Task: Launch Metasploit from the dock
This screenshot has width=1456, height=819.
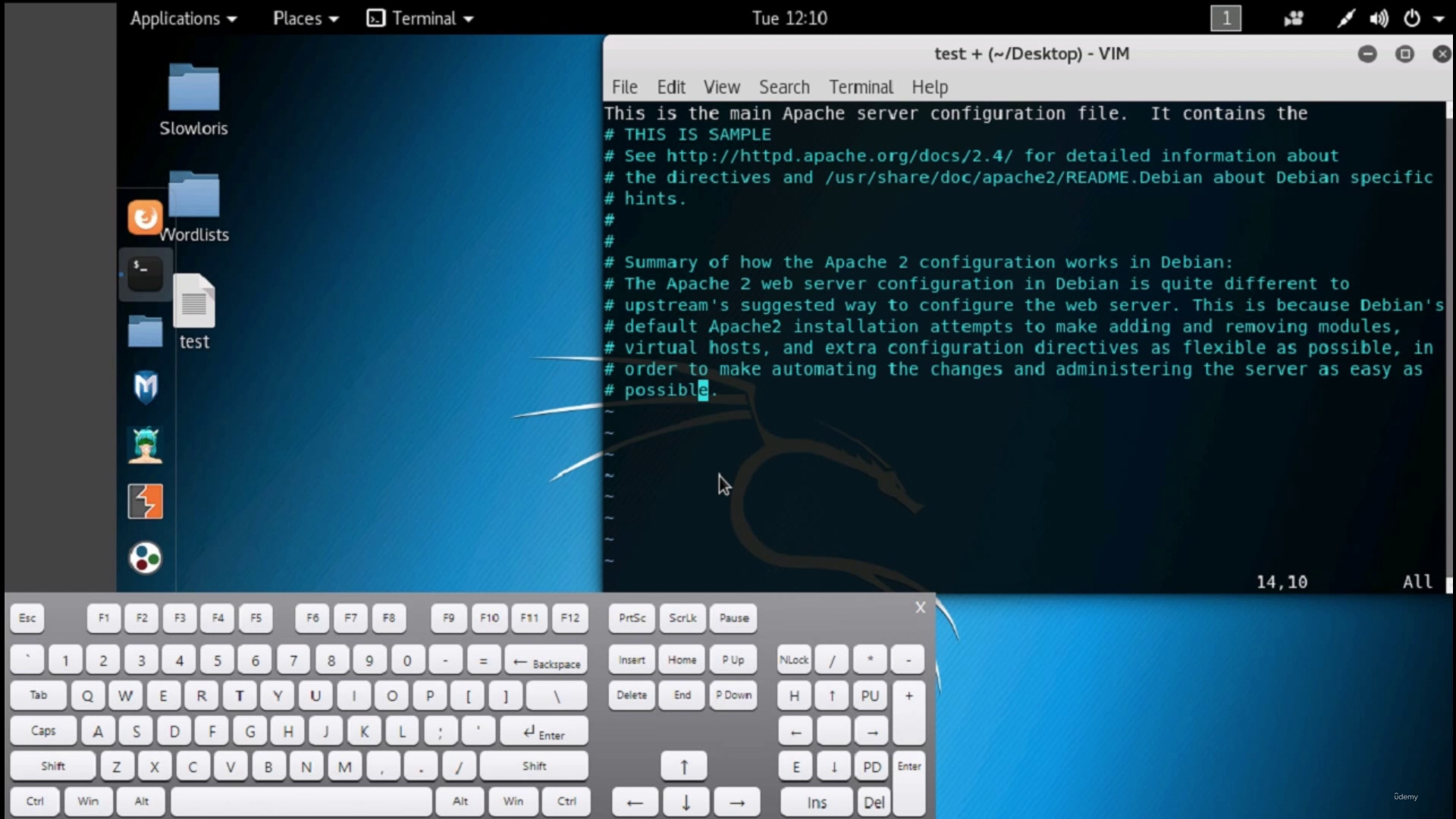Action: point(146,388)
